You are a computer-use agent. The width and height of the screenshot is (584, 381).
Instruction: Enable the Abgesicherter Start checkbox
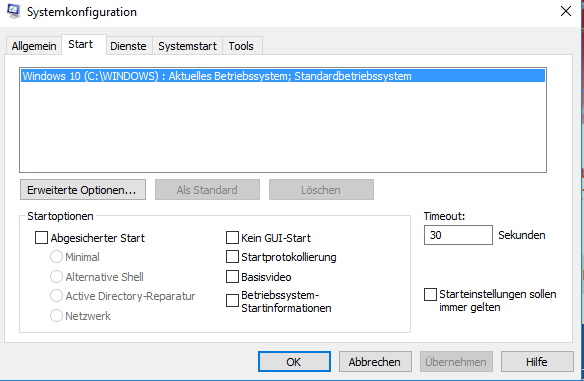click(41, 238)
